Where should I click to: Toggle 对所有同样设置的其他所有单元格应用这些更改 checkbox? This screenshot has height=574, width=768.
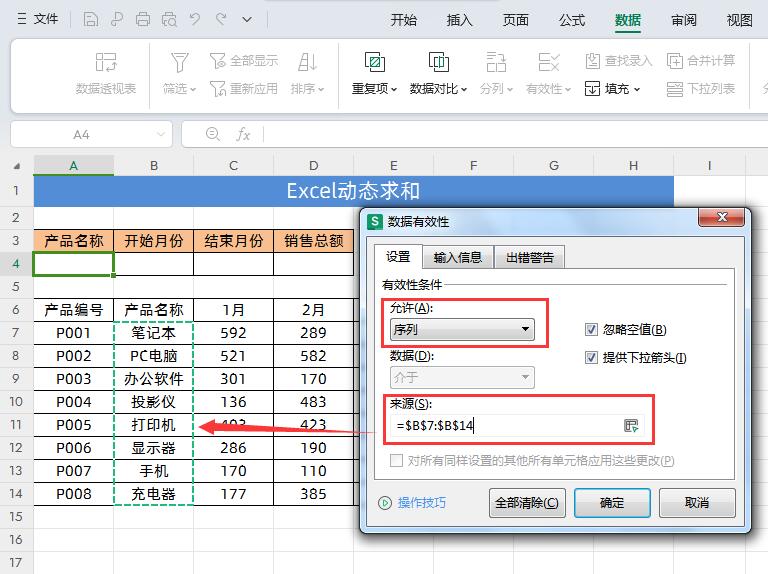pyautogui.click(x=396, y=460)
